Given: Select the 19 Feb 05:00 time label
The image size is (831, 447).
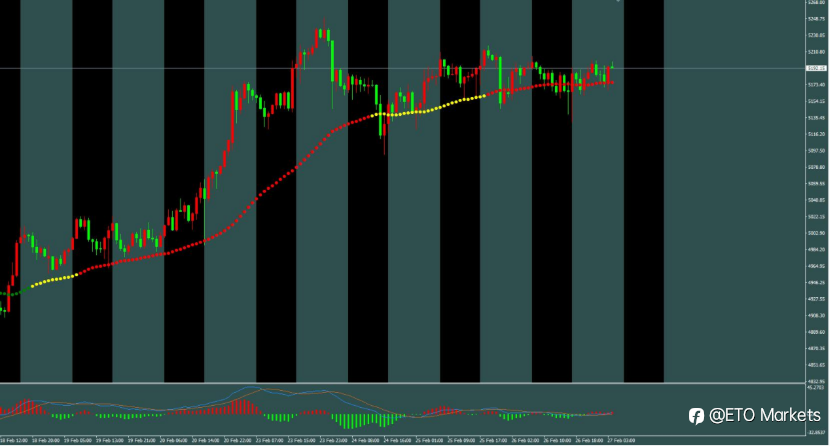Looking at the screenshot, I should click(x=78, y=441).
